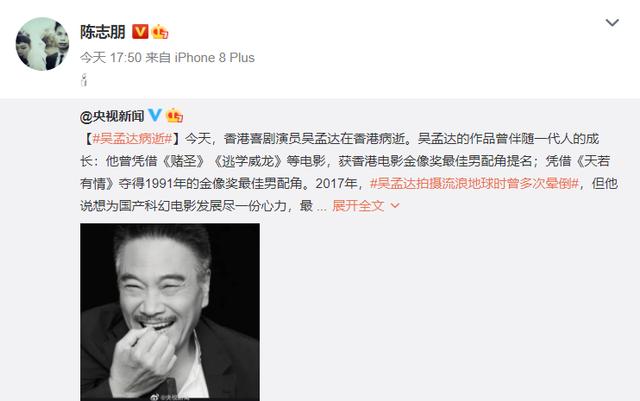Expand the full text via 展开全文

click(358, 205)
